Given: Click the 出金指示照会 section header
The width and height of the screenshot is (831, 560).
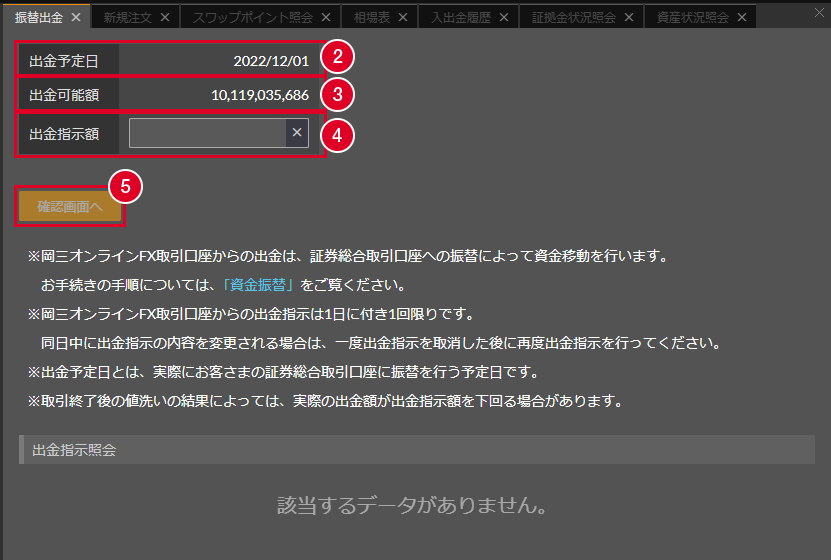Looking at the screenshot, I should [x=417, y=450].
